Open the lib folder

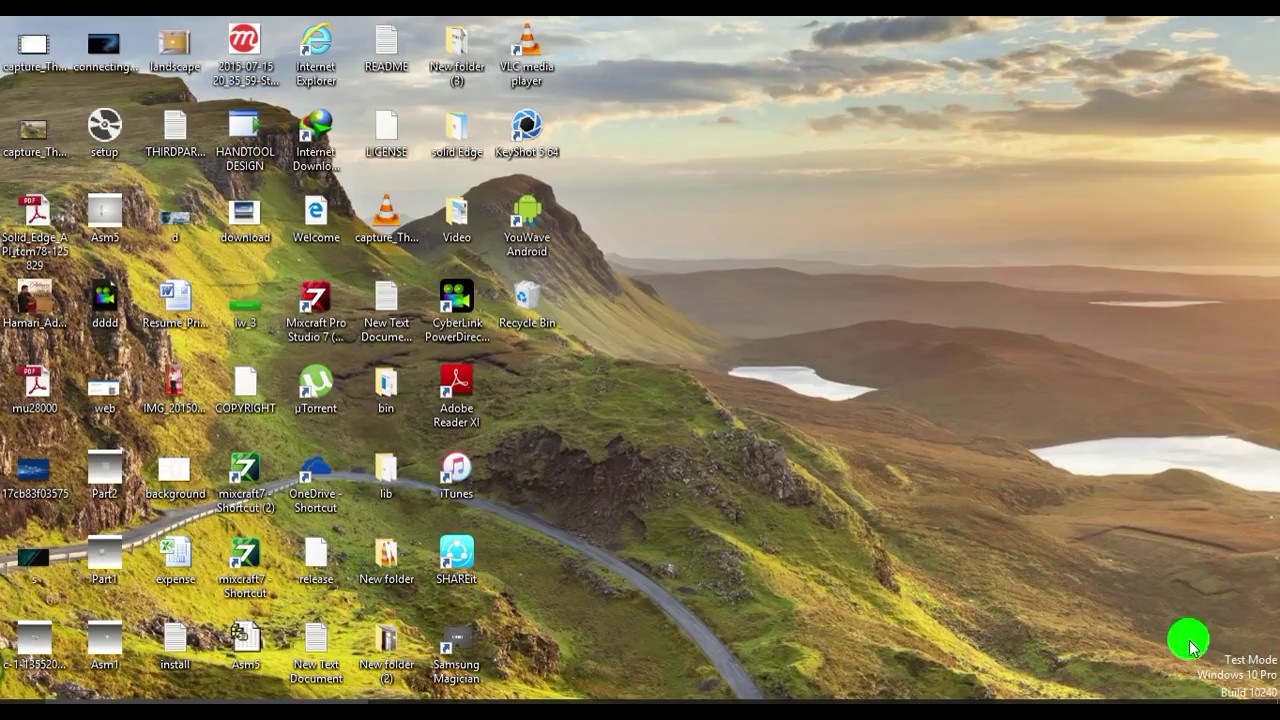(386, 476)
